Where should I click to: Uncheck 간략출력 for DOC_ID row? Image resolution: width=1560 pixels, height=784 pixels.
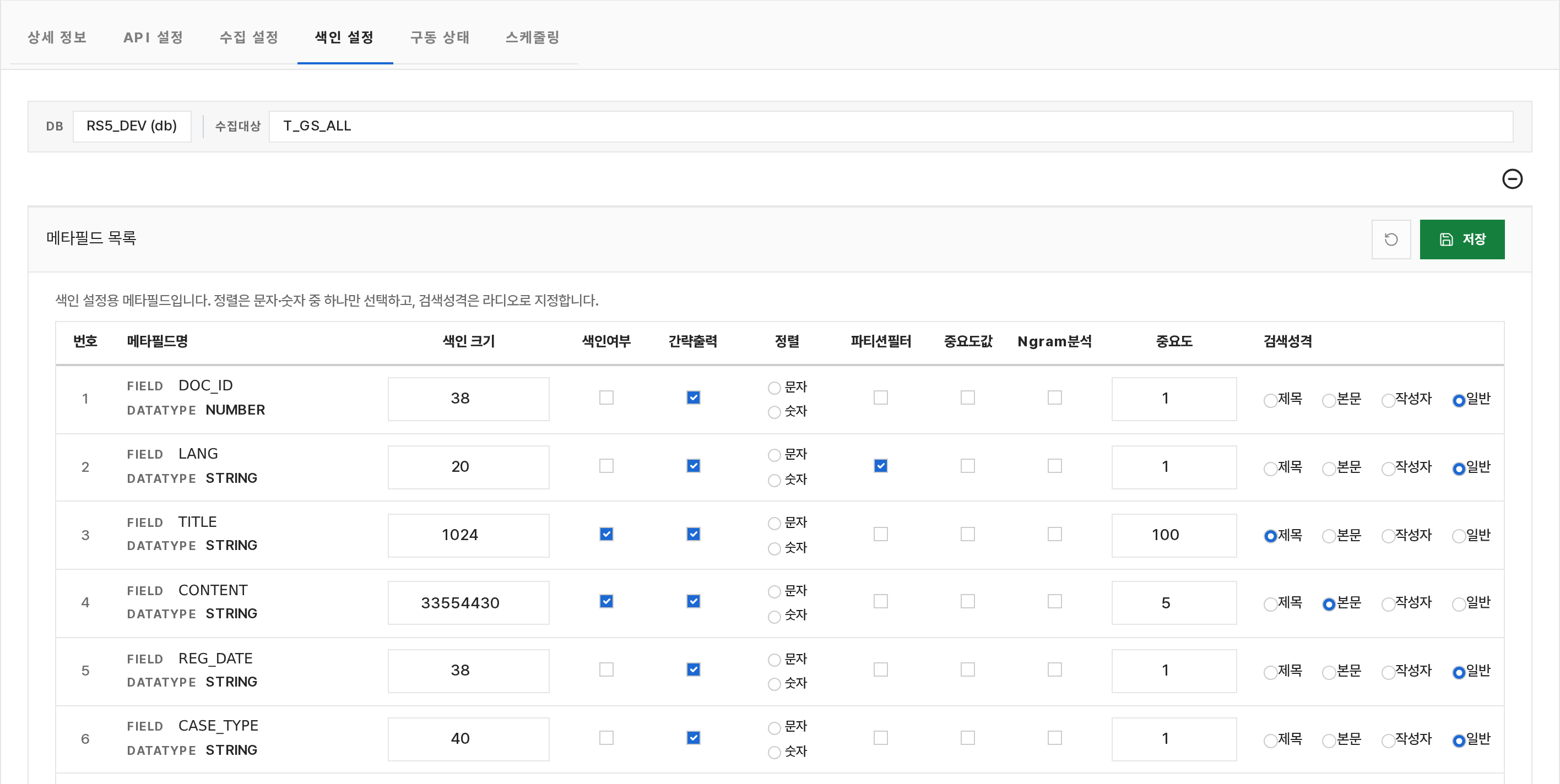click(x=694, y=398)
